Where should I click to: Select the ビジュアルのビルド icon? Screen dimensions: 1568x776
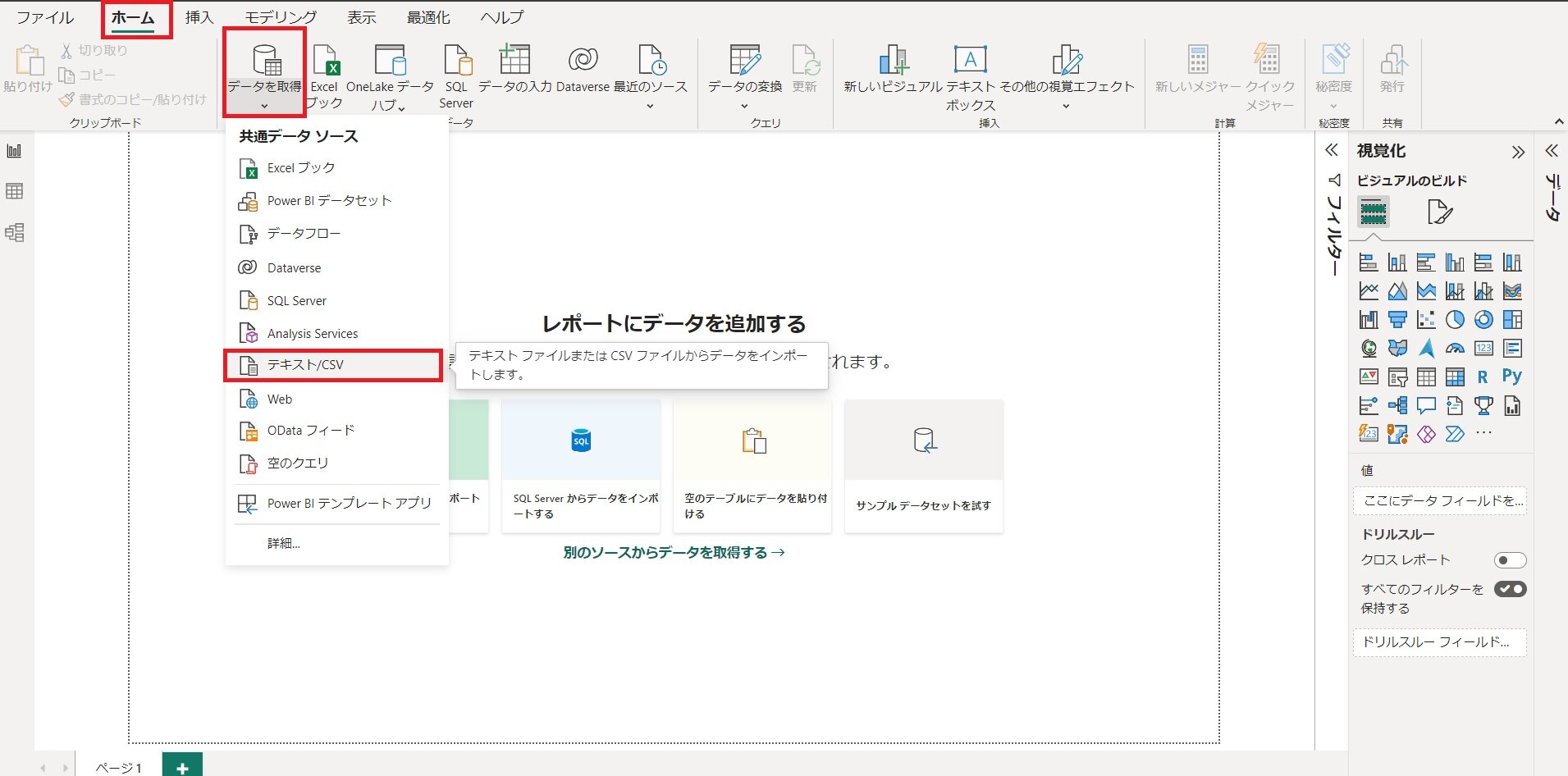tap(1374, 212)
